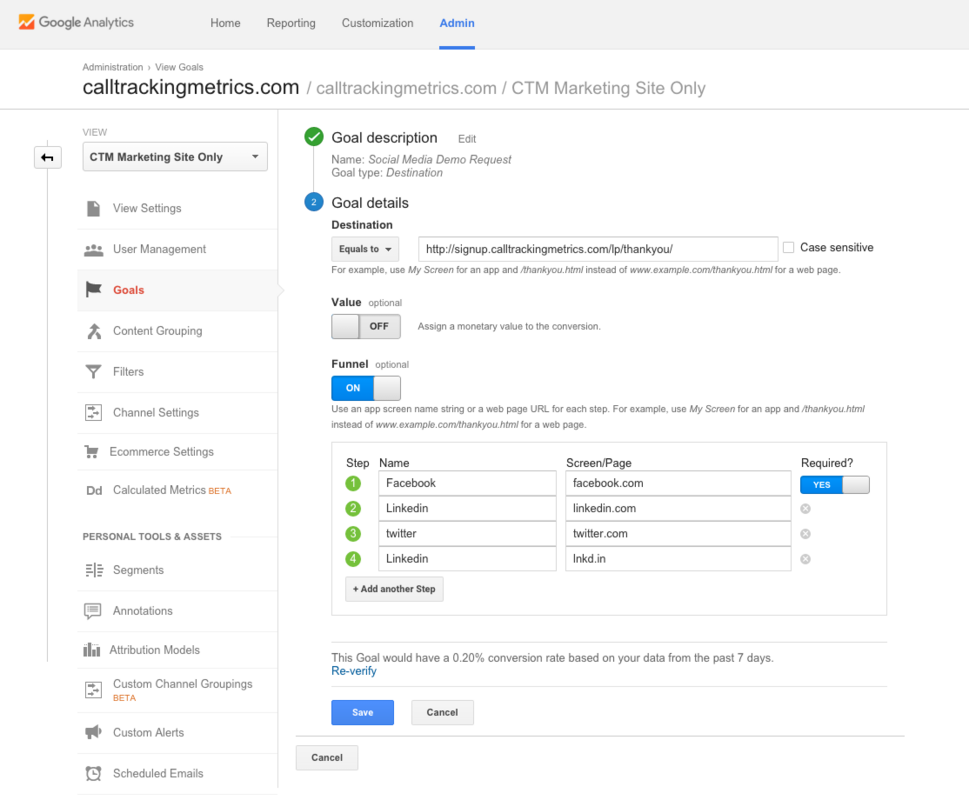Select Custom Alerts from the sidebar
The image size is (969, 800).
(143, 733)
